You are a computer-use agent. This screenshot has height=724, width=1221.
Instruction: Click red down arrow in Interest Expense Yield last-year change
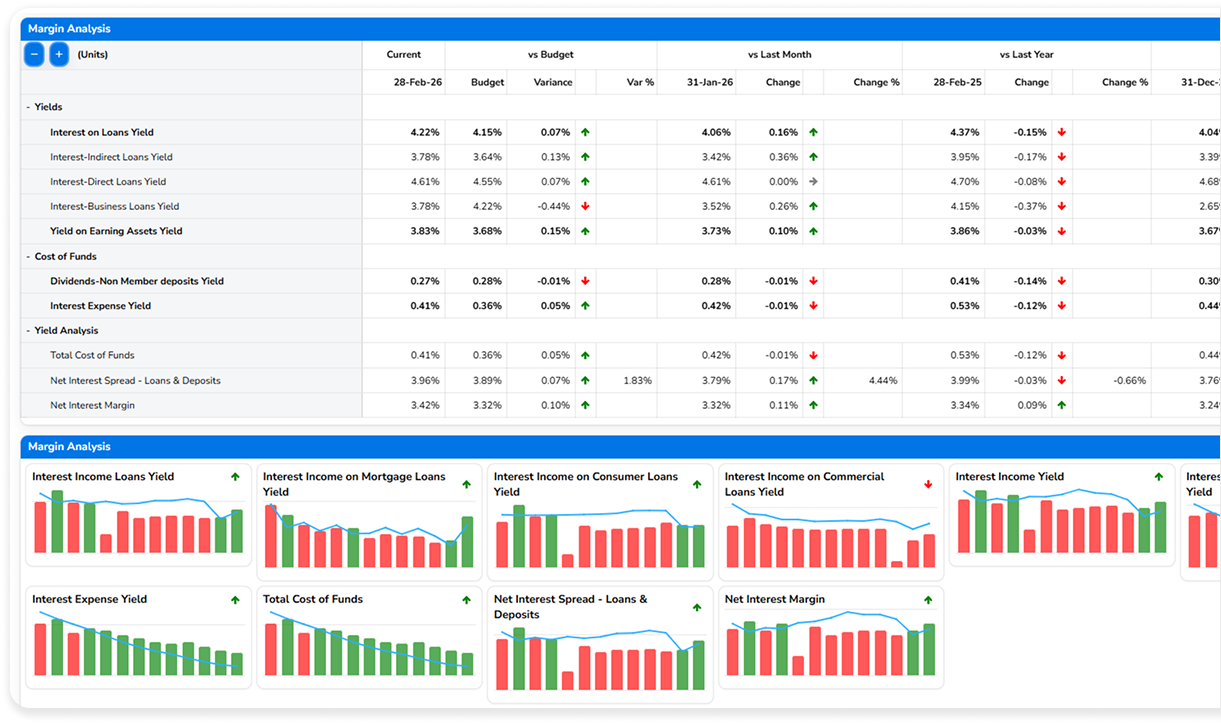pos(1062,306)
